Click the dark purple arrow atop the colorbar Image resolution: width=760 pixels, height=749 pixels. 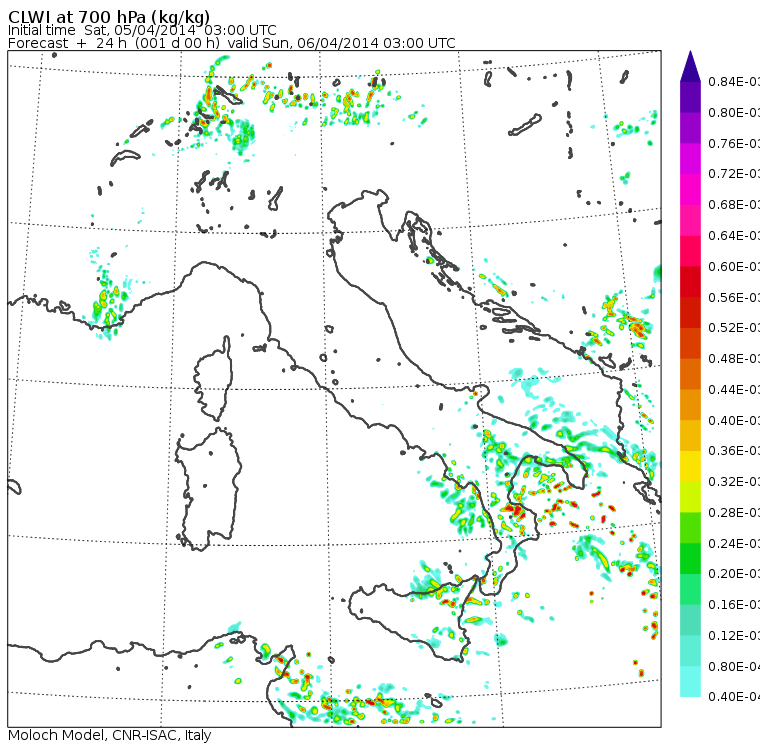(x=690, y=66)
